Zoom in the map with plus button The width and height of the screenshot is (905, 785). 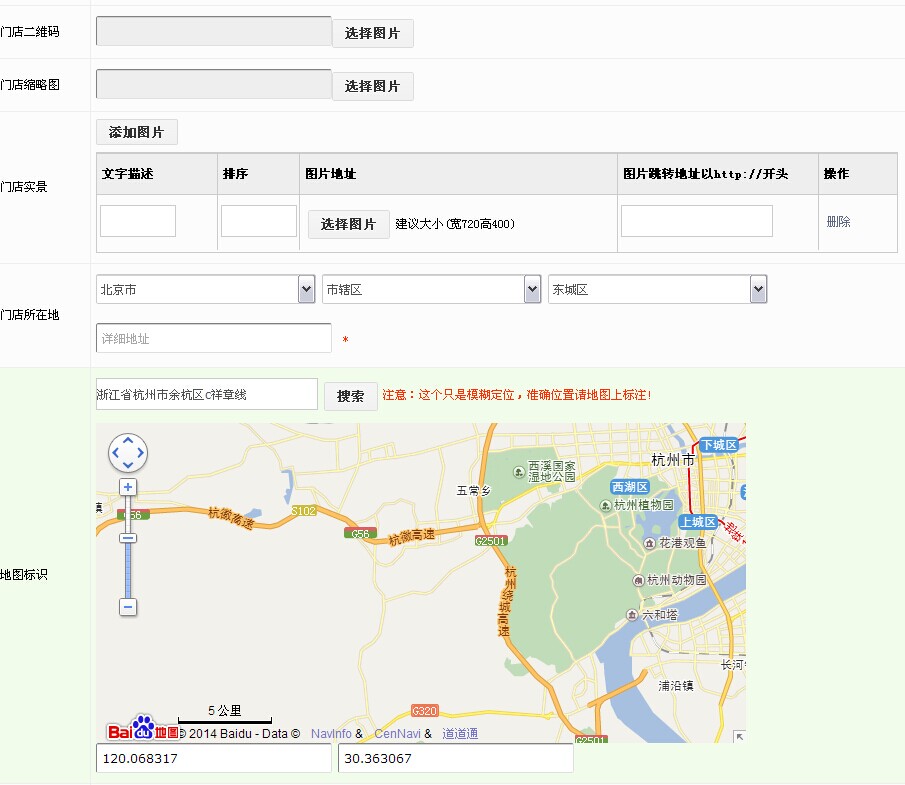(x=128, y=487)
